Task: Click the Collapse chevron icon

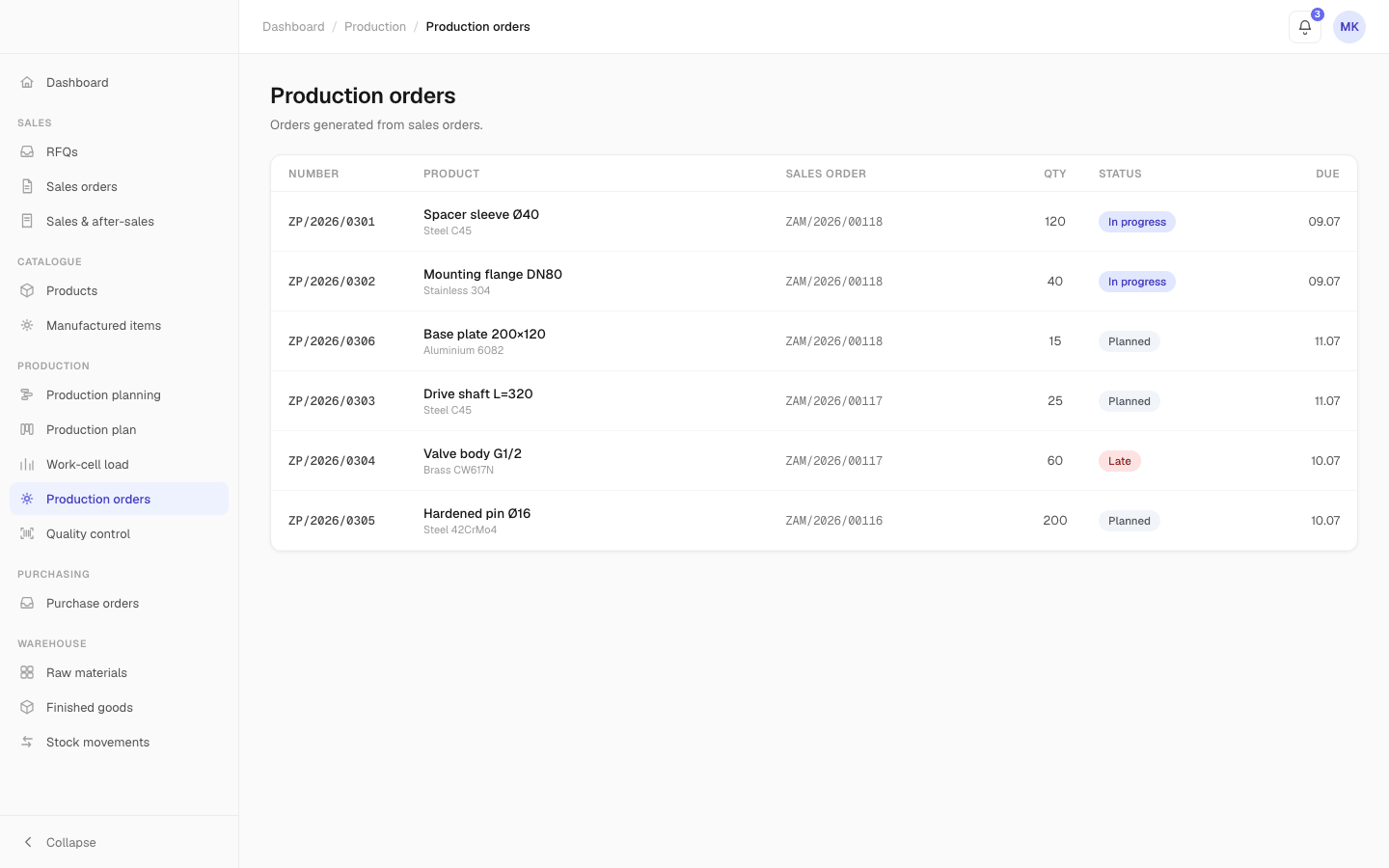Action: tap(27, 842)
